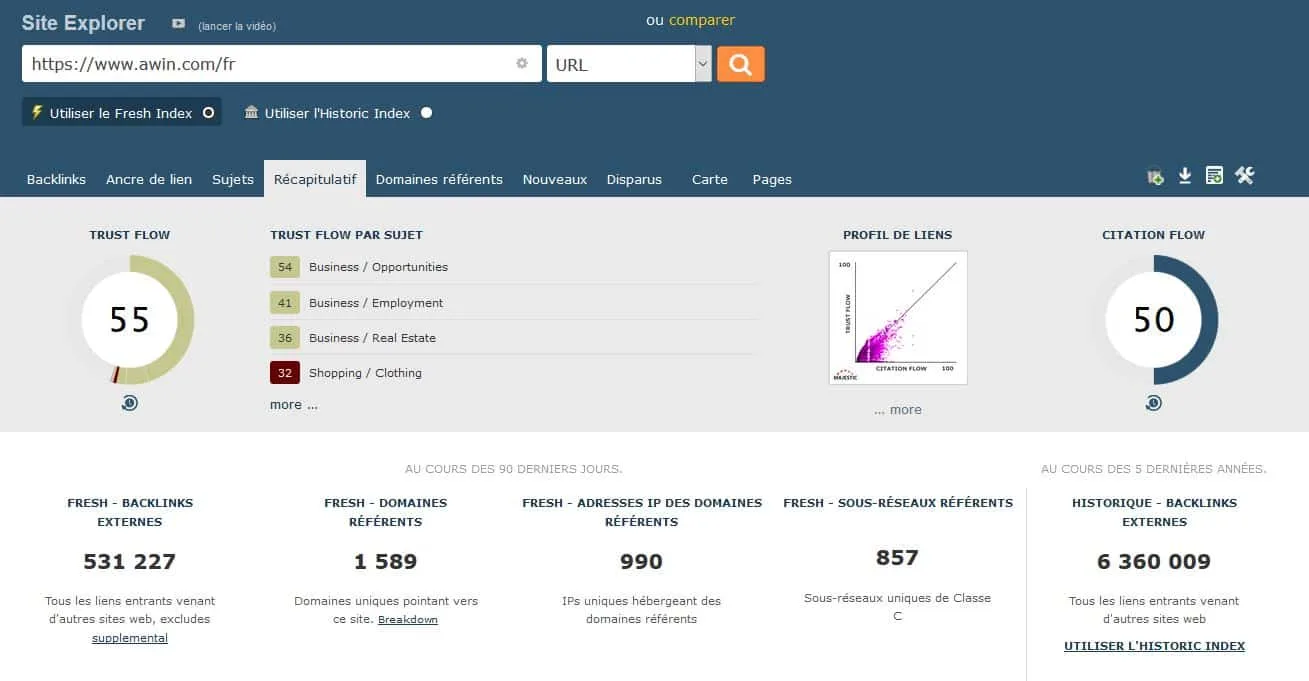
Task: Click 'Business / Real Estate' topic
Action: pos(372,338)
